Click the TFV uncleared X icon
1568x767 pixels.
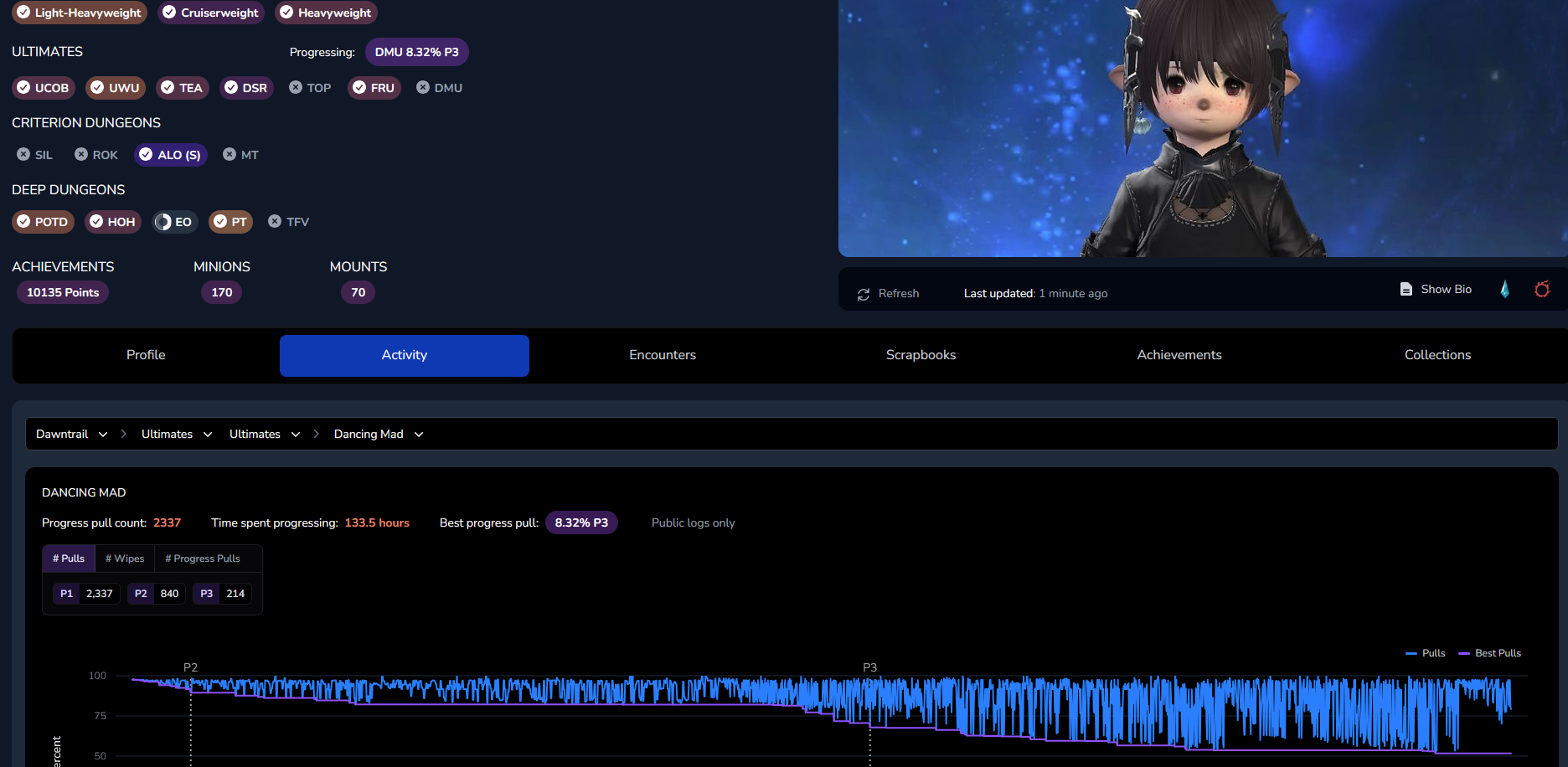[275, 222]
